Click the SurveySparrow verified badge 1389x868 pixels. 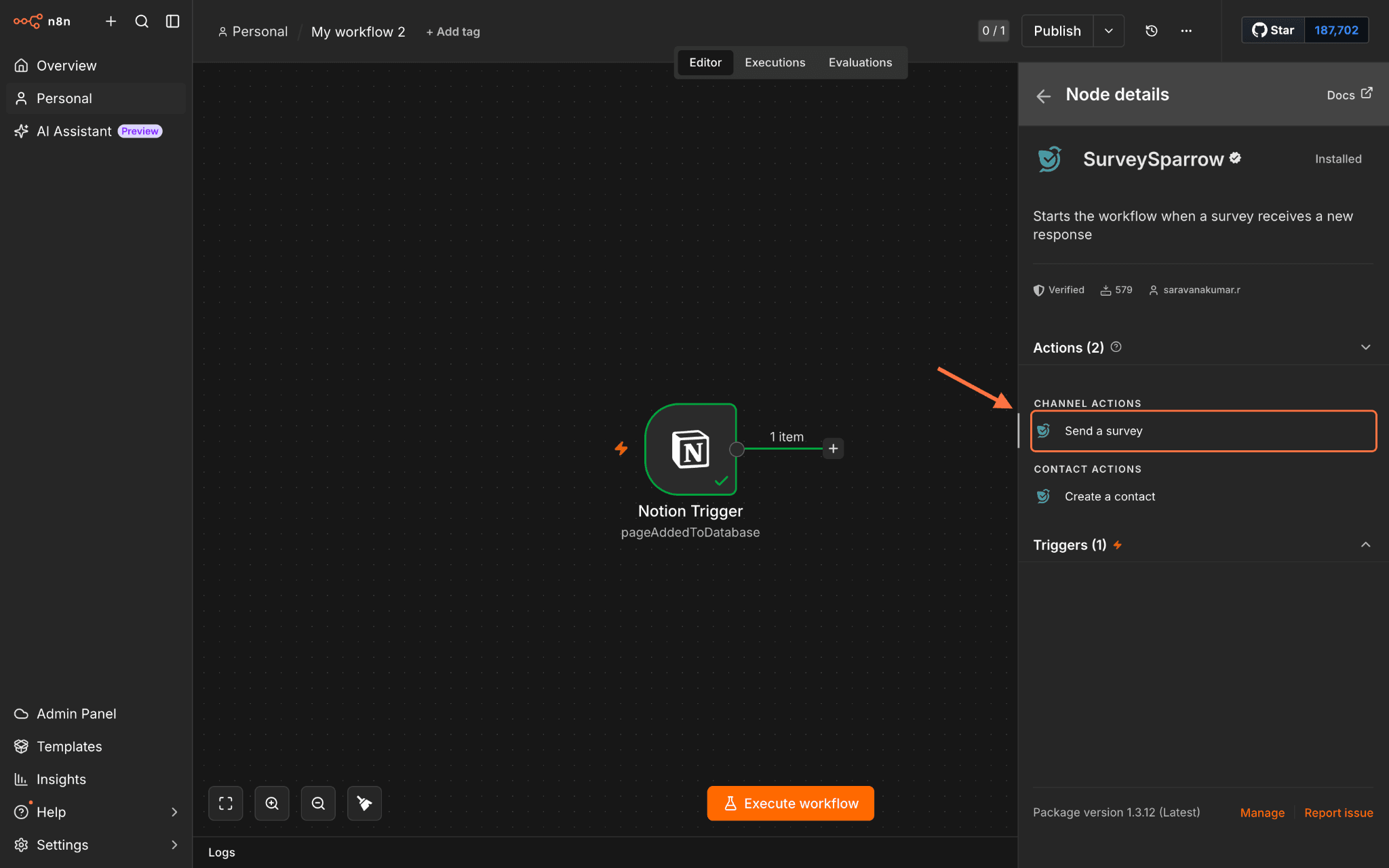click(1235, 158)
